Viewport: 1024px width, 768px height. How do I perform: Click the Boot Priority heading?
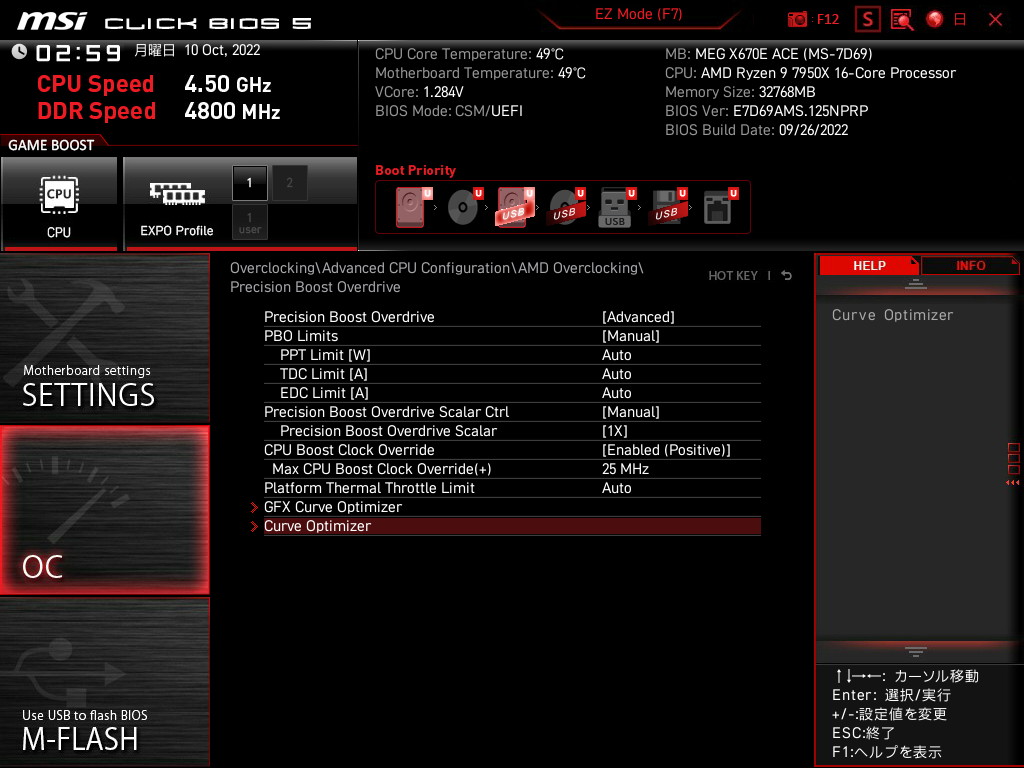(x=415, y=170)
